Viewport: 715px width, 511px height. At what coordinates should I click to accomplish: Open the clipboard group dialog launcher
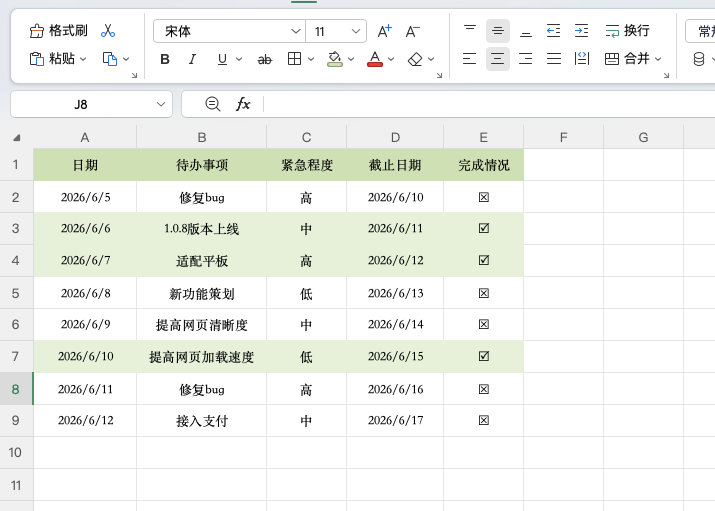click(134, 75)
